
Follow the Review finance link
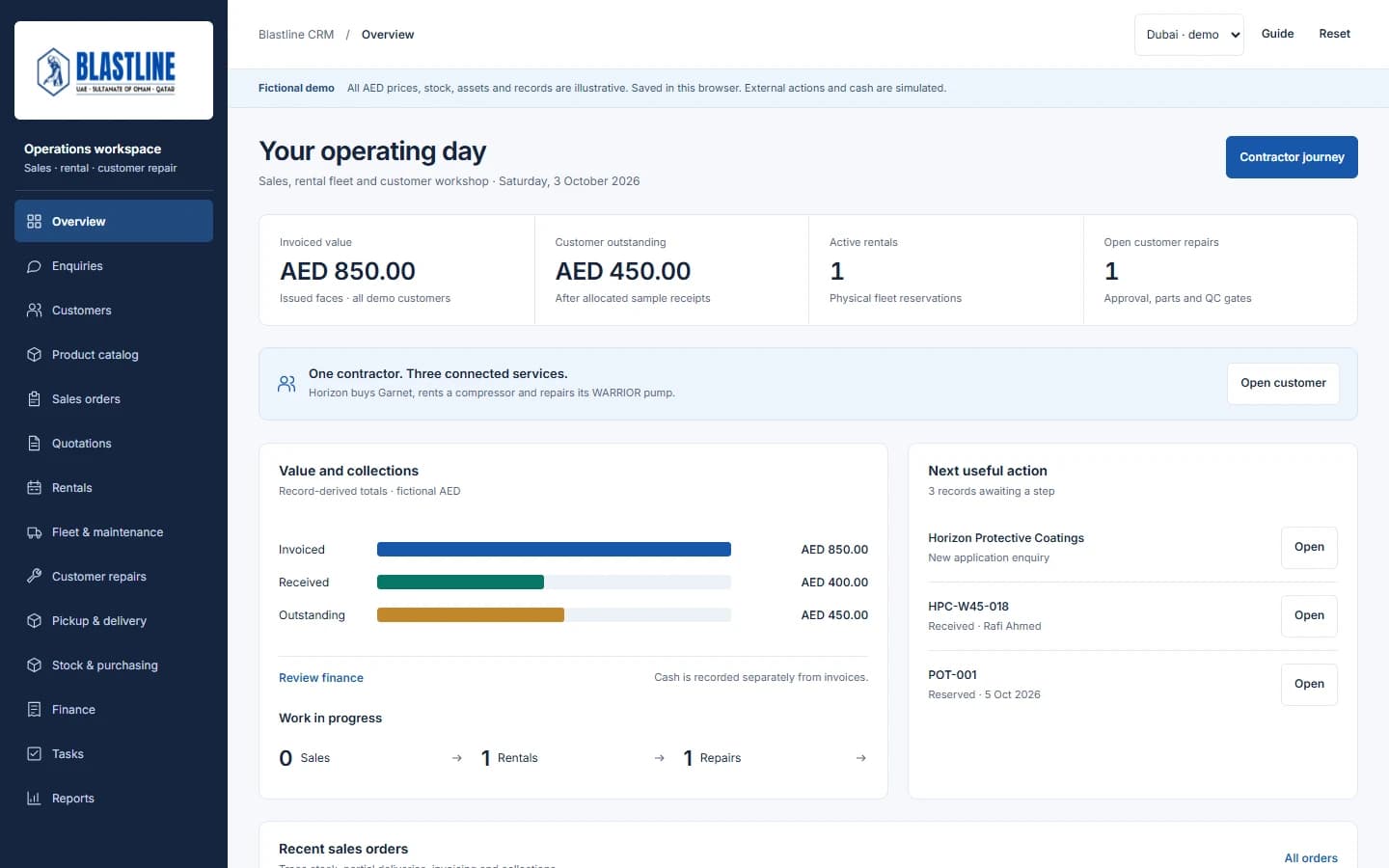pyautogui.click(x=321, y=678)
